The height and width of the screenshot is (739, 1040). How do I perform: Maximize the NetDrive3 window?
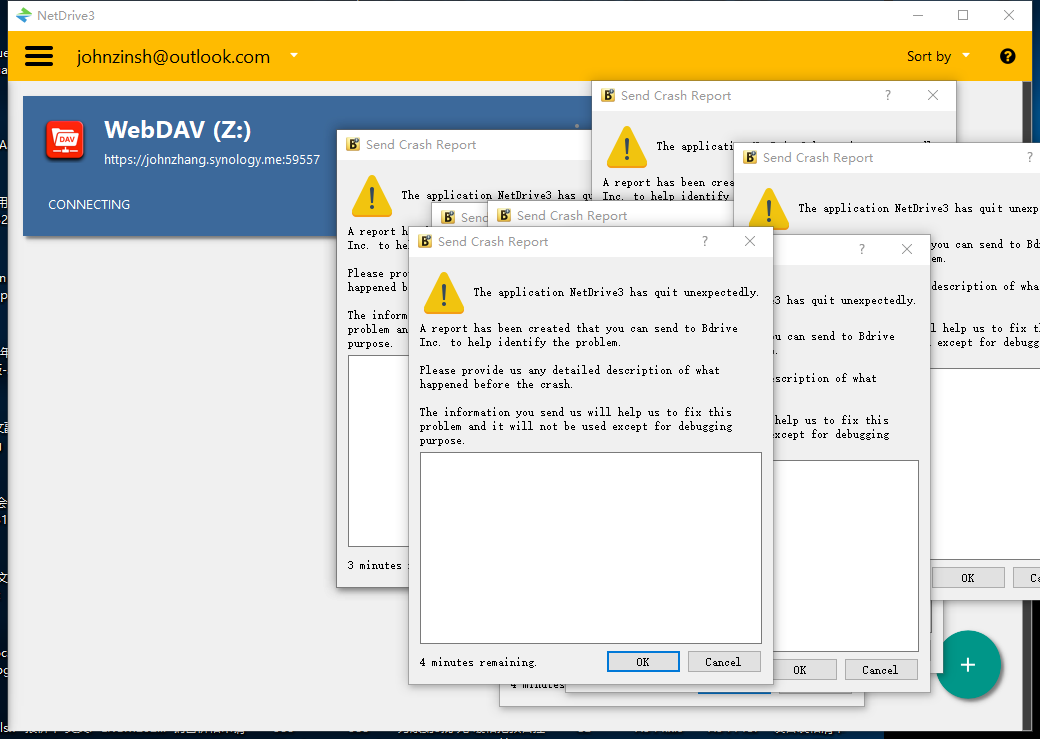coord(963,15)
